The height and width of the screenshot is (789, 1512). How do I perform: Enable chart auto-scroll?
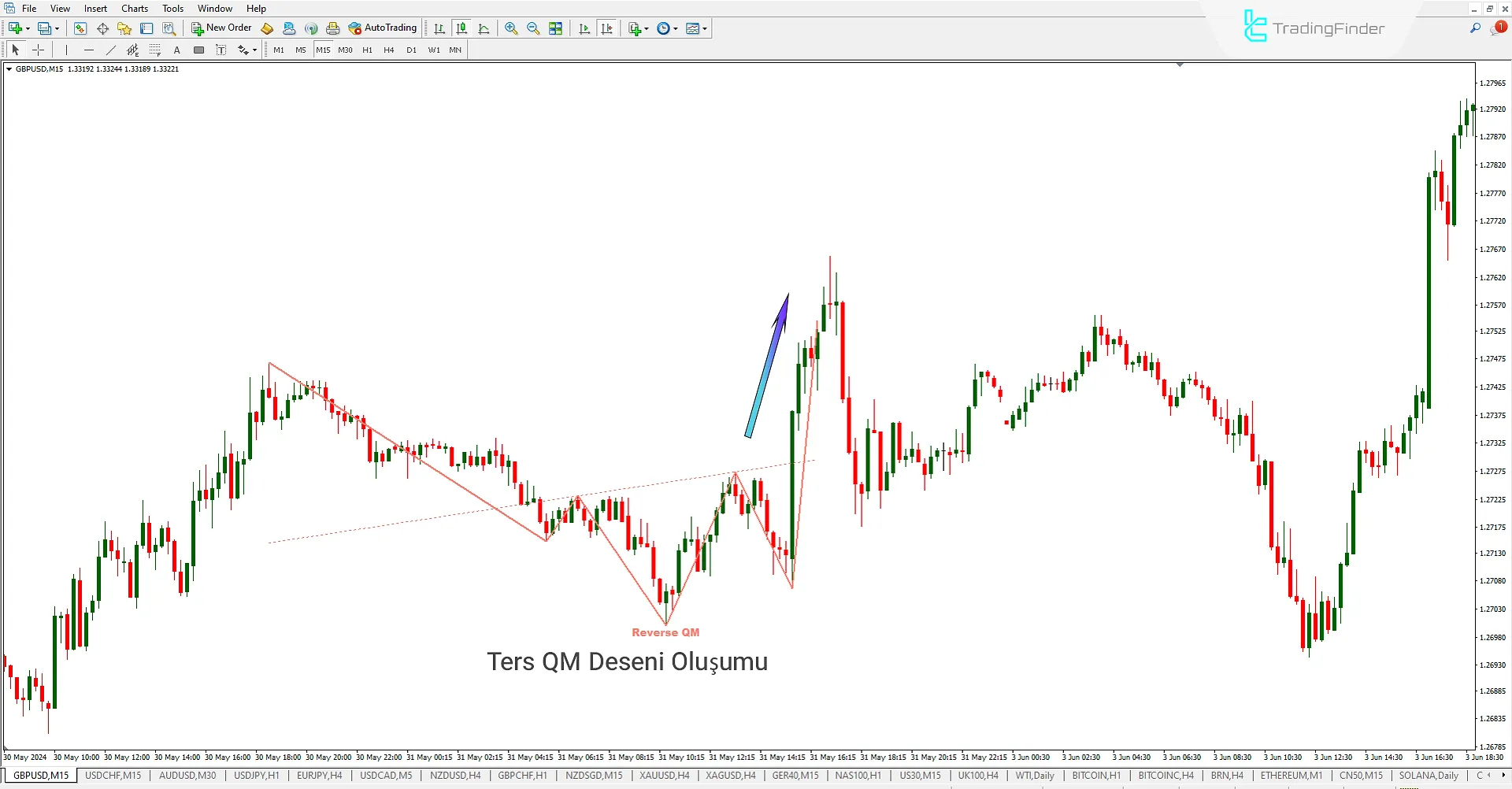tap(584, 28)
